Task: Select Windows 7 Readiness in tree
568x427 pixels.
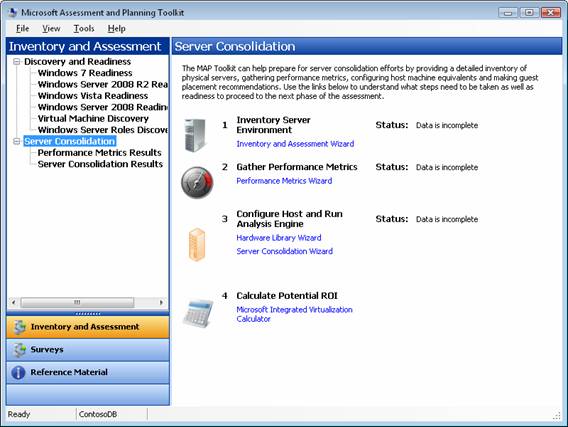Action: coord(85,73)
